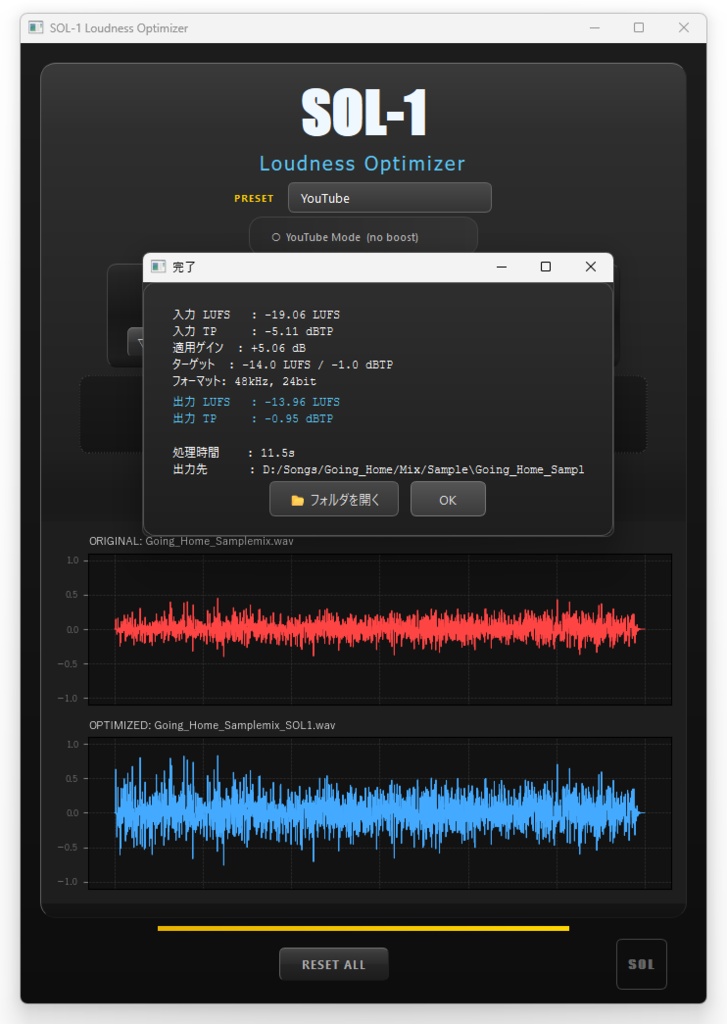Viewport: 727px width, 1024px height.
Task: Maximize the 完了 dialog window
Action: [545, 266]
